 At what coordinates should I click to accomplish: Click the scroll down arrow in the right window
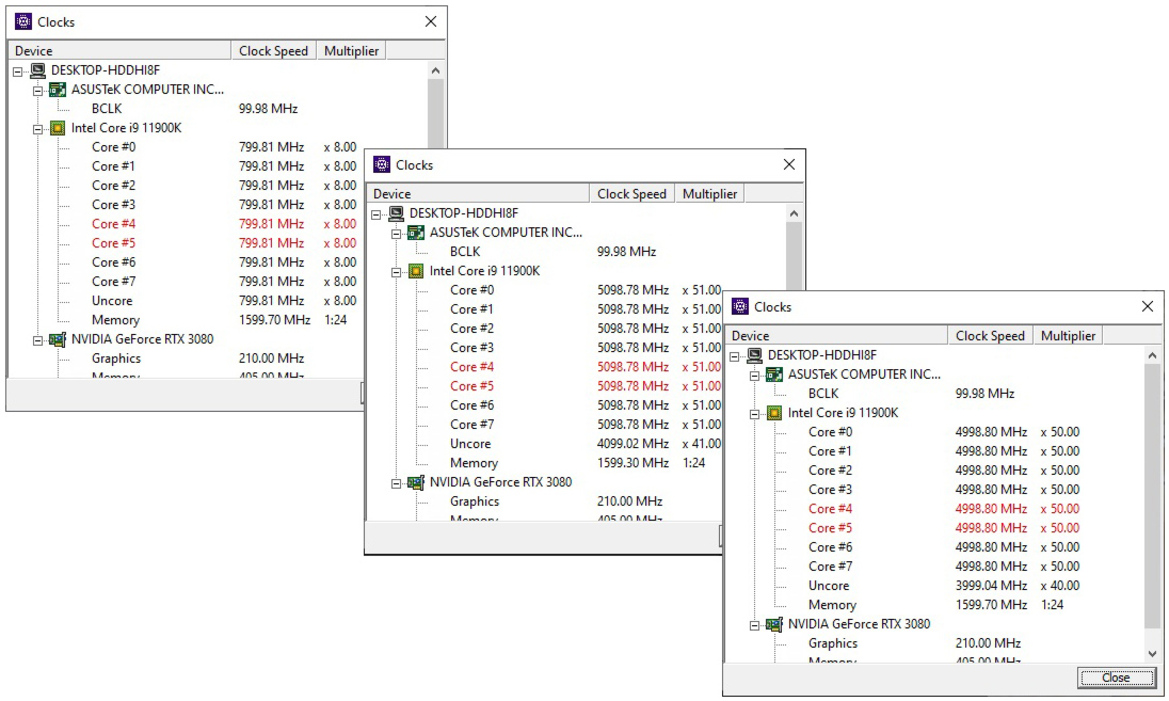click(1153, 653)
